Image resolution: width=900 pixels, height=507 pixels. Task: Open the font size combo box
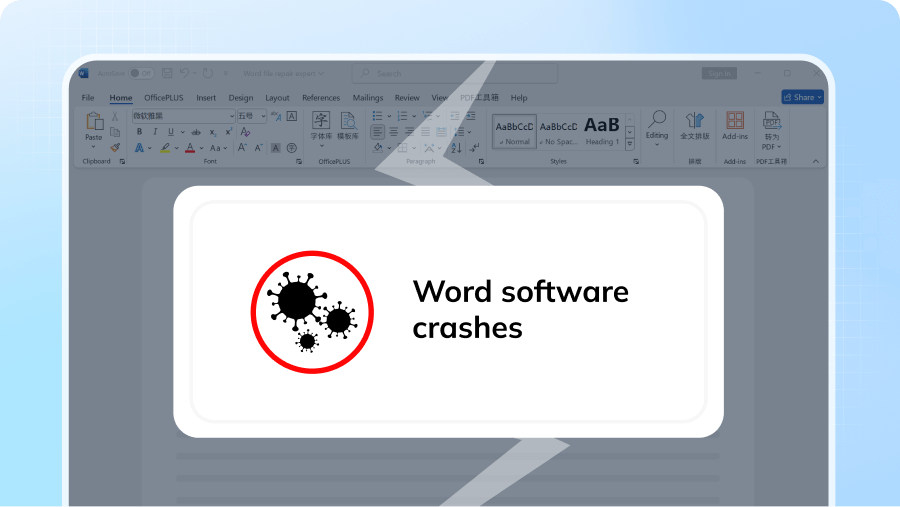point(252,116)
